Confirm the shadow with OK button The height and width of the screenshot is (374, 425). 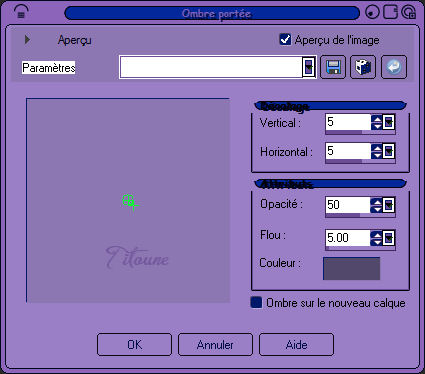click(134, 344)
